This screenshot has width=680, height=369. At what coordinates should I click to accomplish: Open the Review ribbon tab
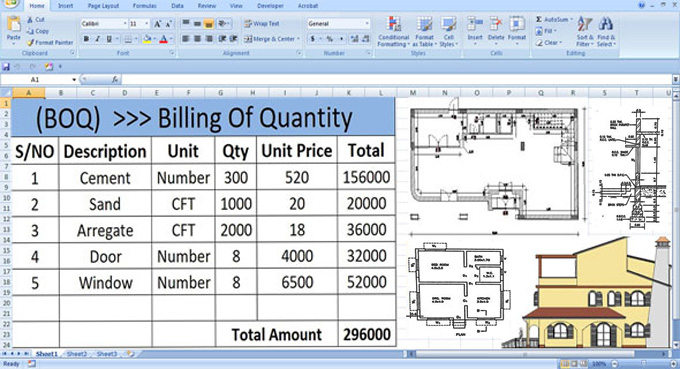click(x=207, y=6)
